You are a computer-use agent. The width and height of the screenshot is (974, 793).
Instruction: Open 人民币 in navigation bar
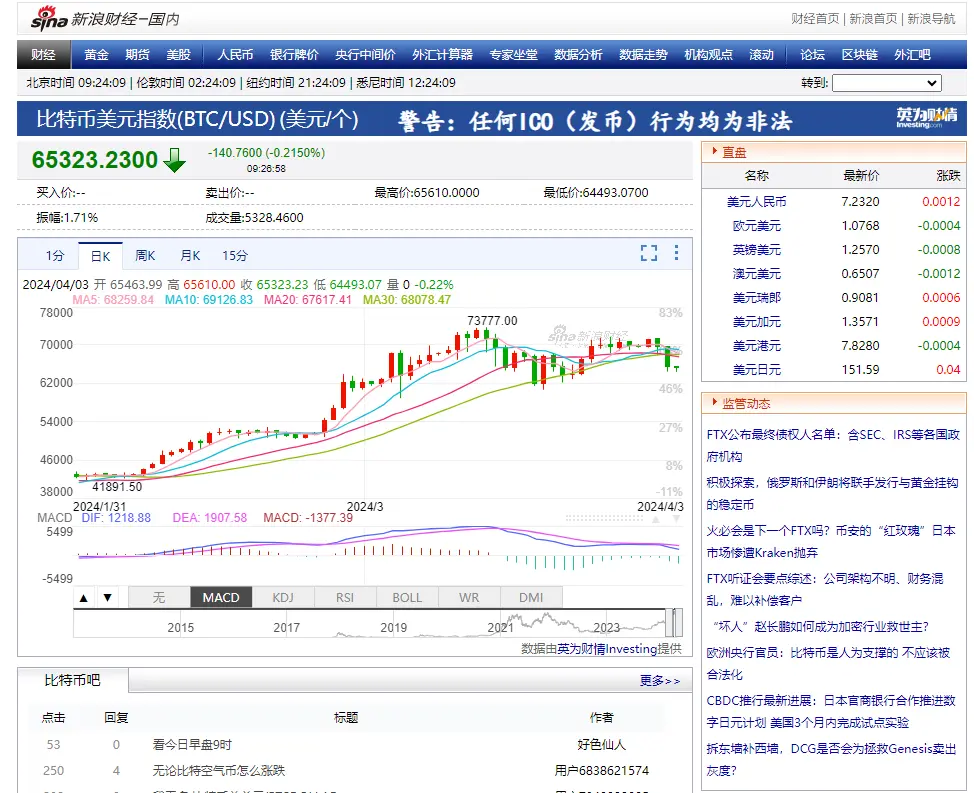(235, 55)
